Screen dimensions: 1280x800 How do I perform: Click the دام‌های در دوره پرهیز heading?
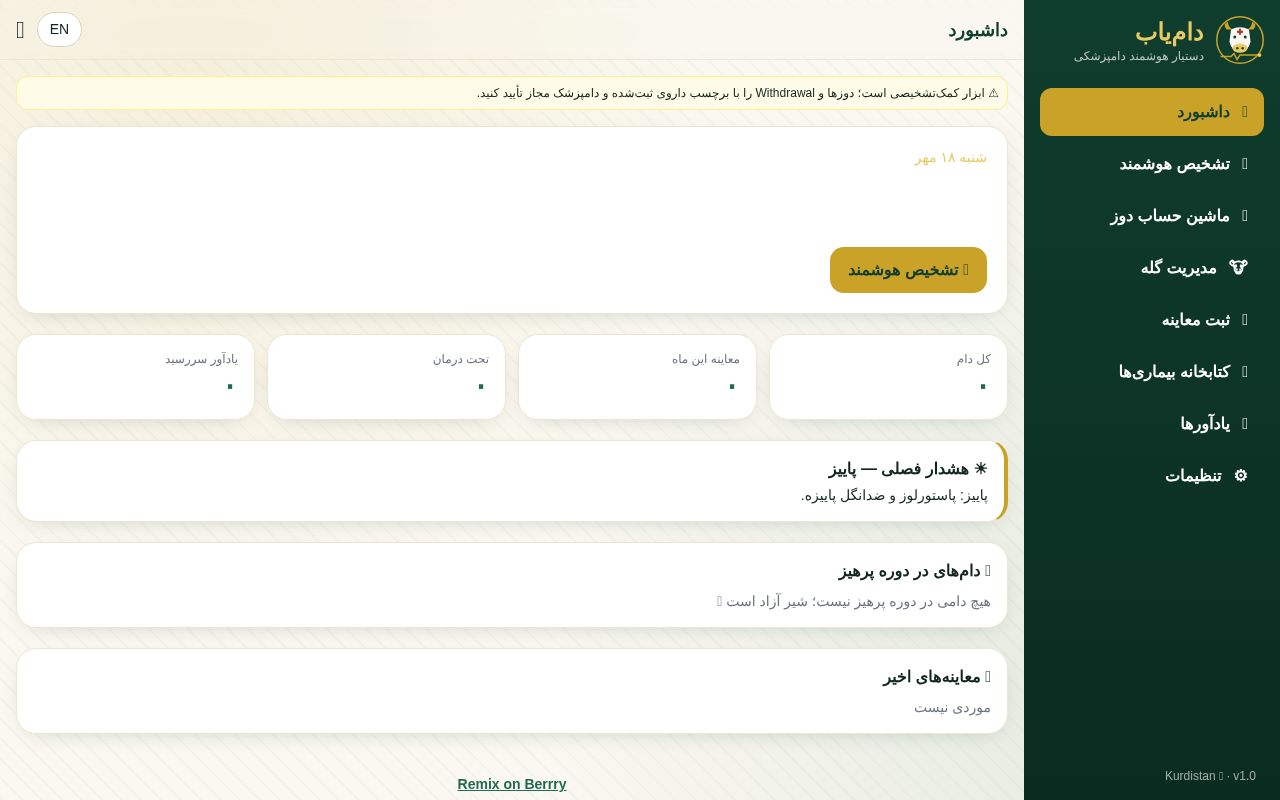tap(915, 571)
